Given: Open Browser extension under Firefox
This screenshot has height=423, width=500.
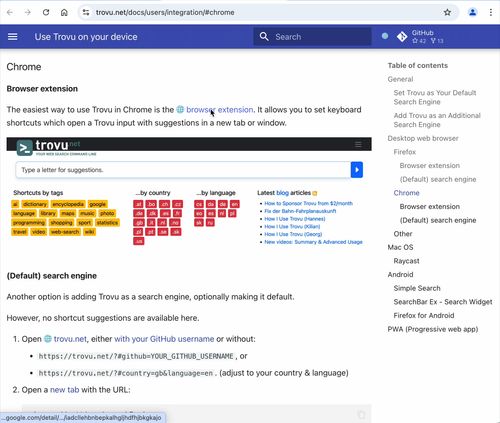Looking at the screenshot, I should click(429, 166).
